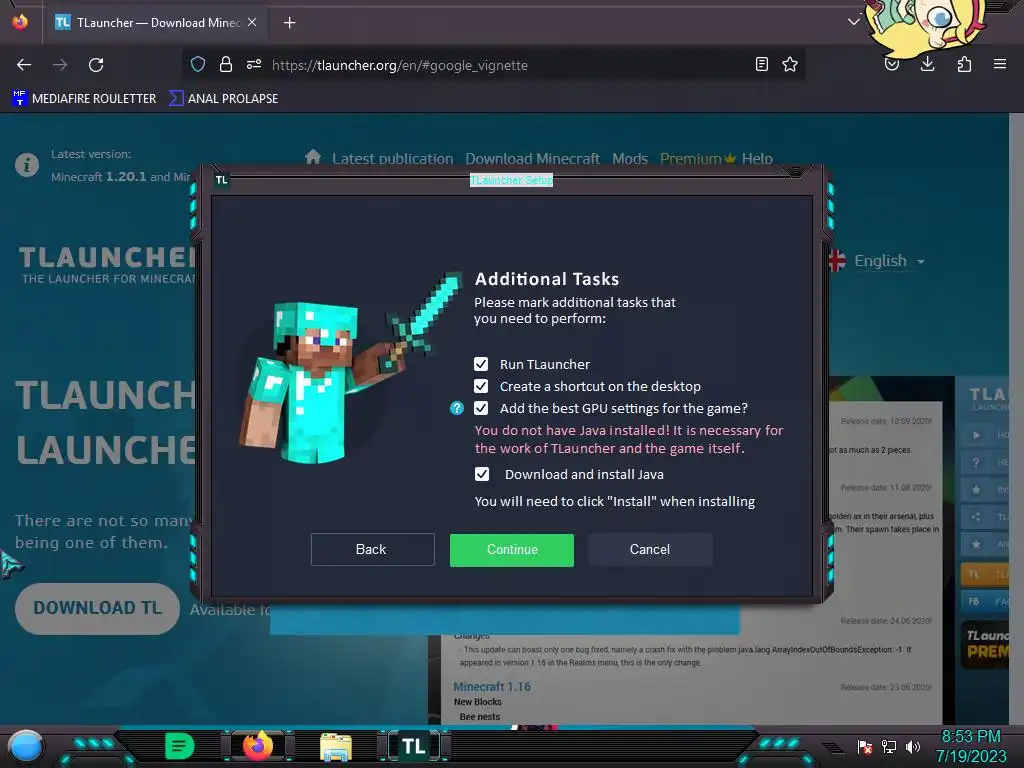
Task: Open the MEDIAFIRE ROULETTER bookmark
Action: 85,99
